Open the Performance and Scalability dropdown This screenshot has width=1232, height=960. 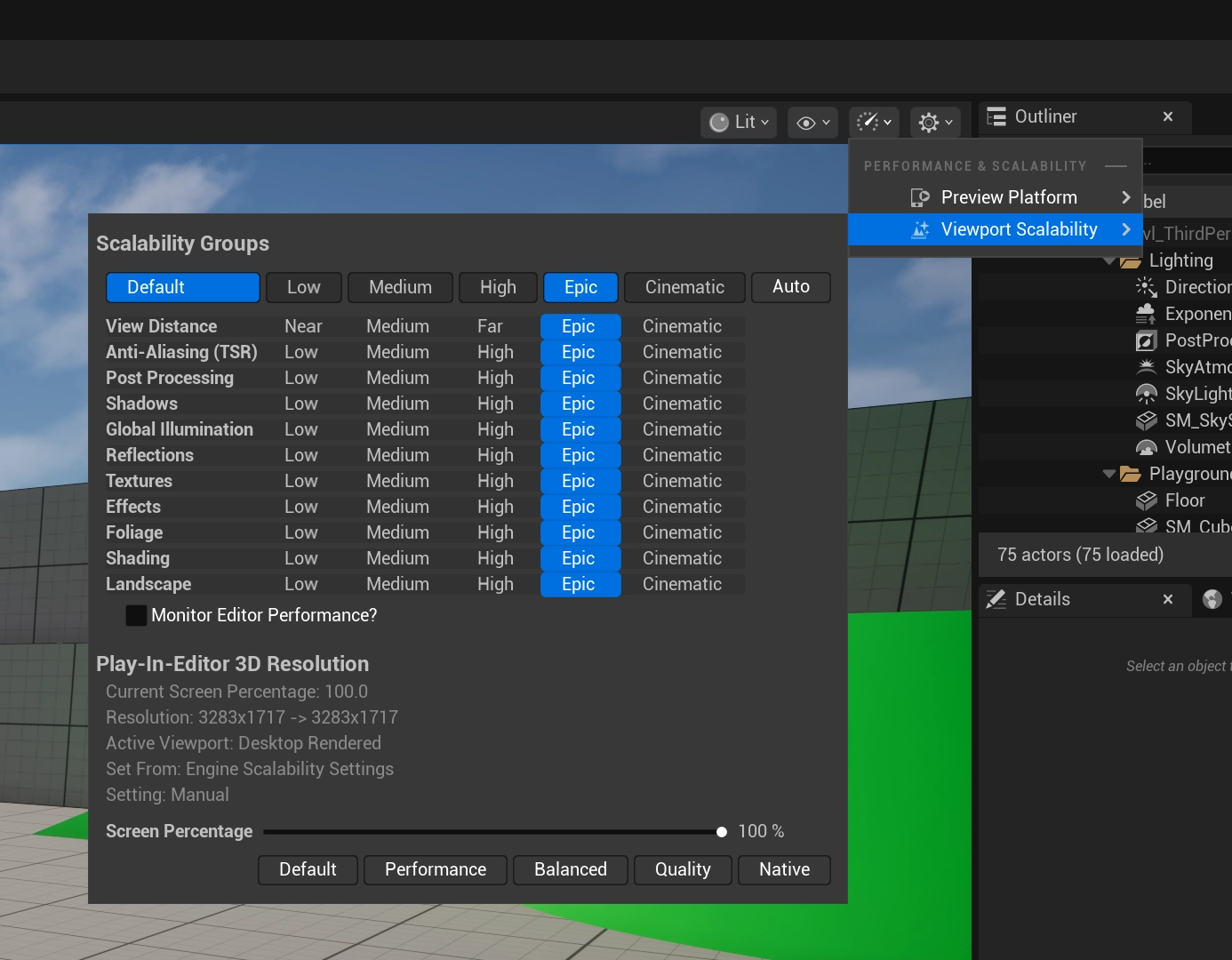coord(875,123)
